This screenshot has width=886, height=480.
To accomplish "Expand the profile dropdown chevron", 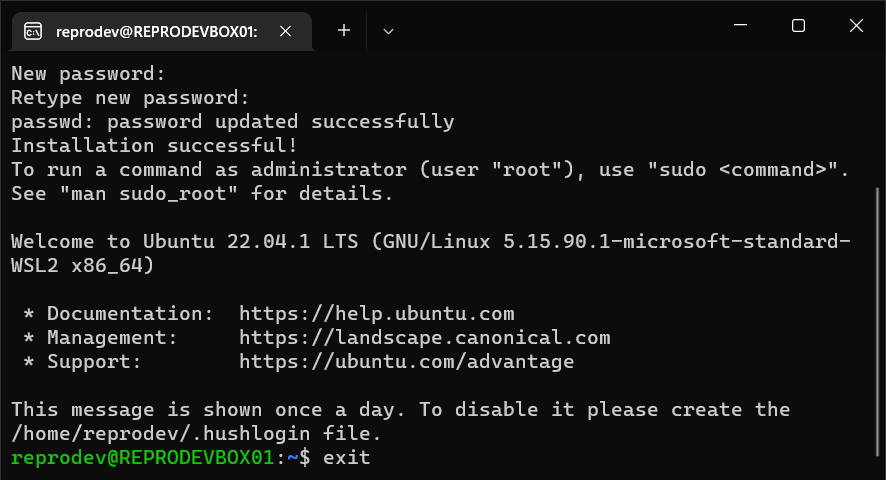I will pyautogui.click(x=388, y=31).
